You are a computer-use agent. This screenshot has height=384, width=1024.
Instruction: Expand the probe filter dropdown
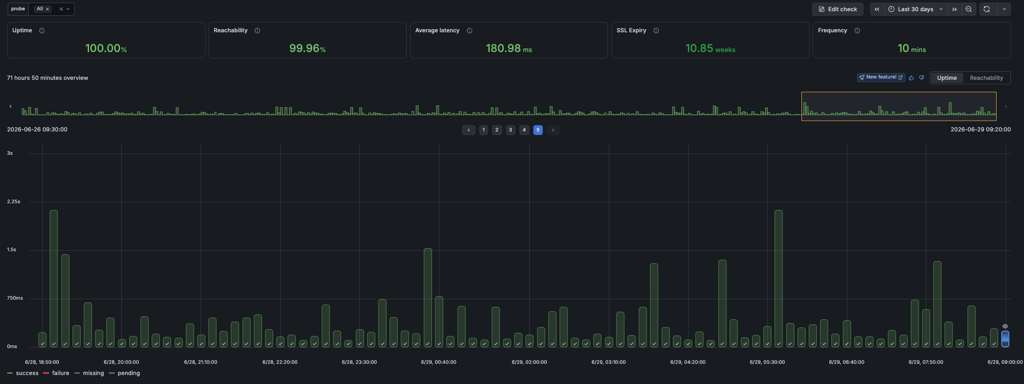69,9
